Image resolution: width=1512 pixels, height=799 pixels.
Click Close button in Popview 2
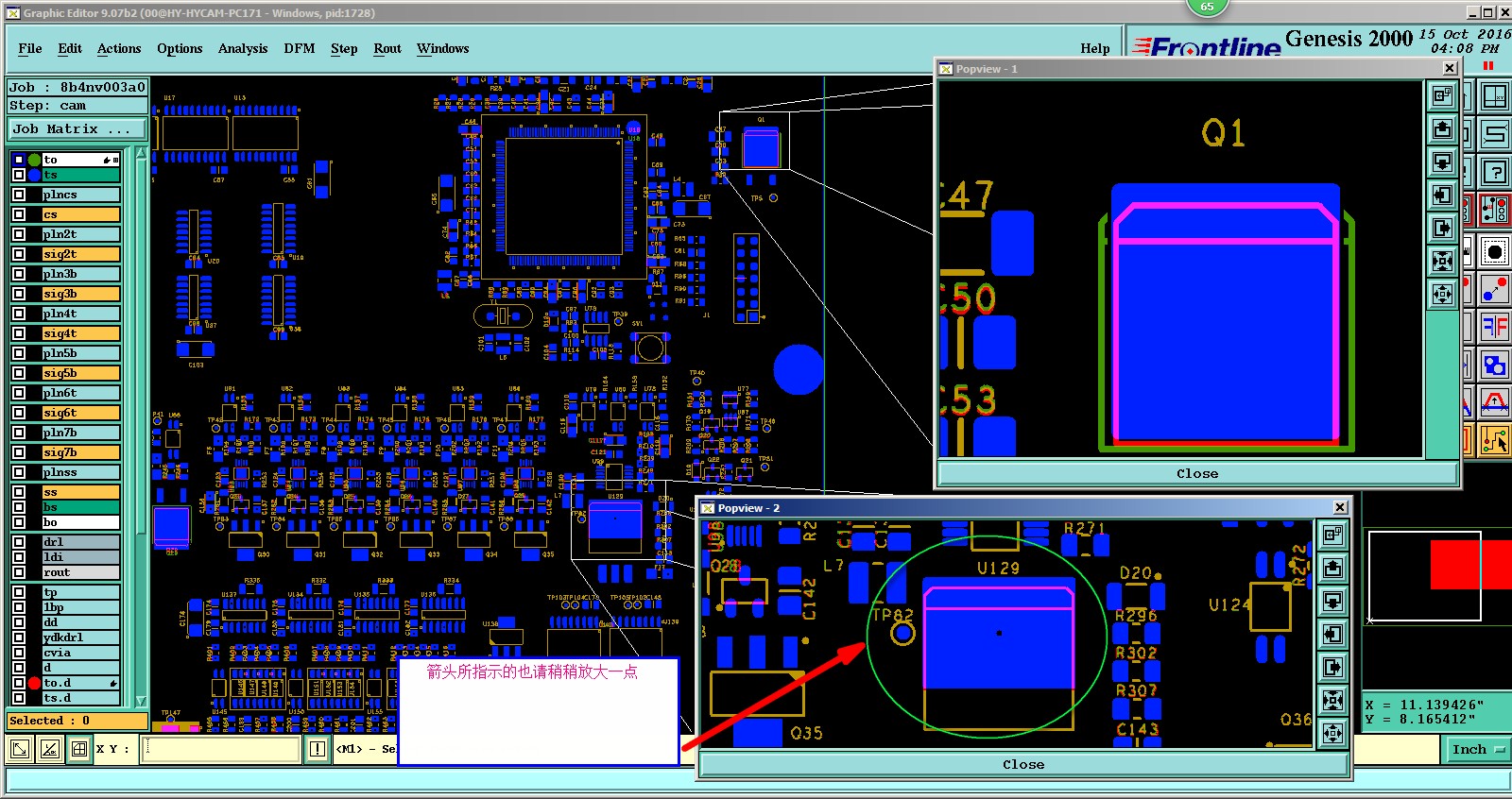click(x=1023, y=764)
